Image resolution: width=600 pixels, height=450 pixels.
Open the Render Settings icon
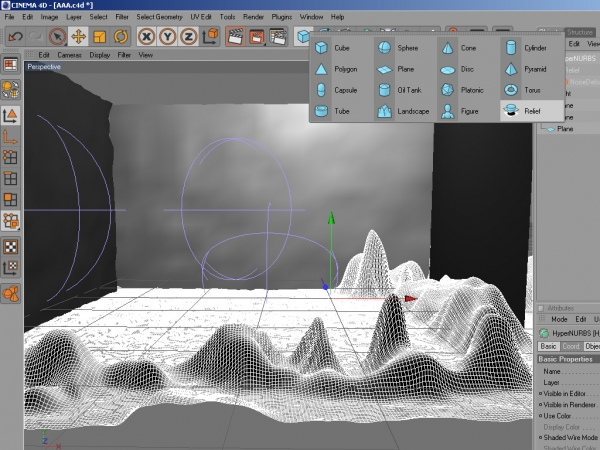click(x=278, y=37)
